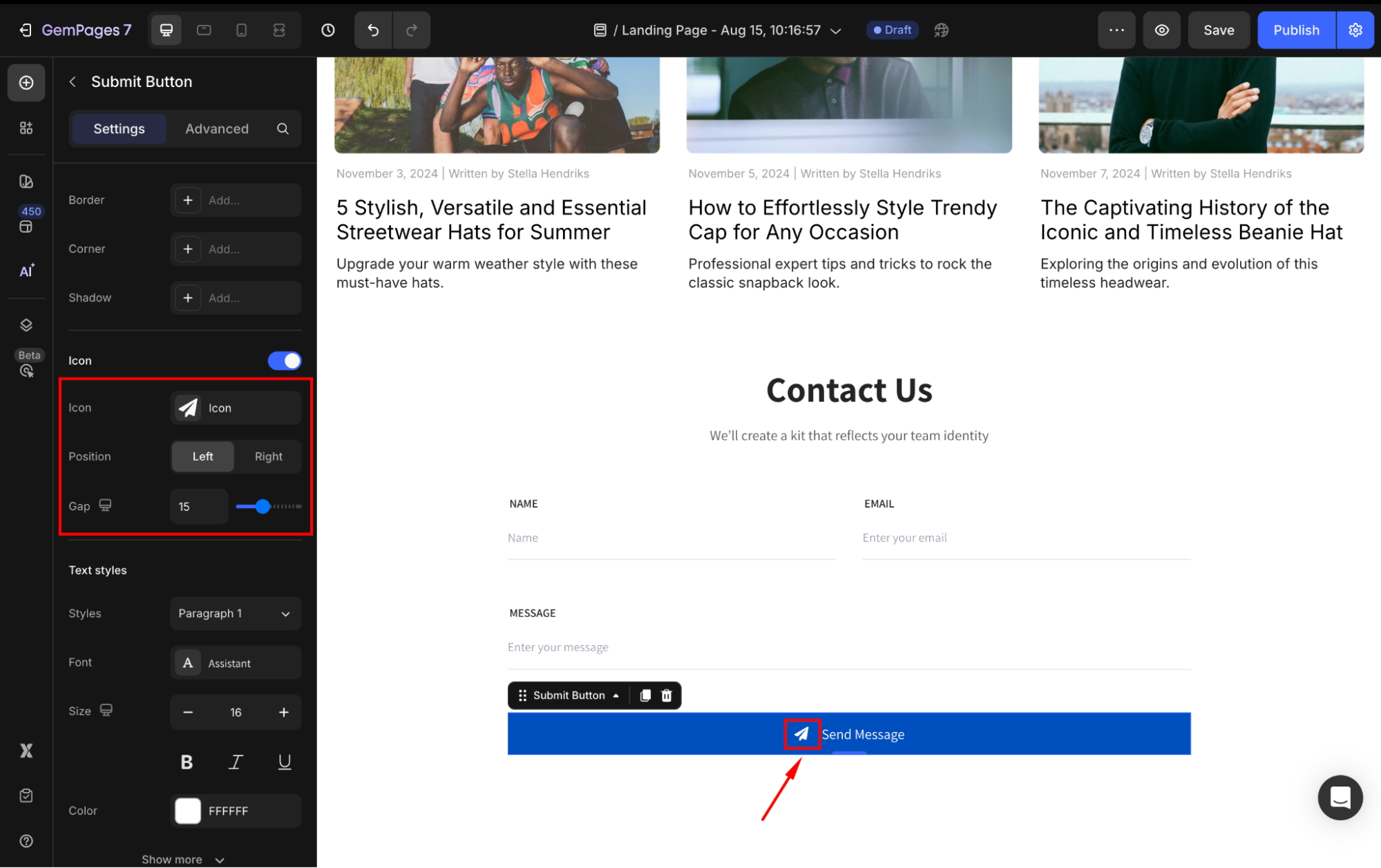The width and height of the screenshot is (1381, 868).
Task: Click the Publish button
Action: click(x=1295, y=30)
